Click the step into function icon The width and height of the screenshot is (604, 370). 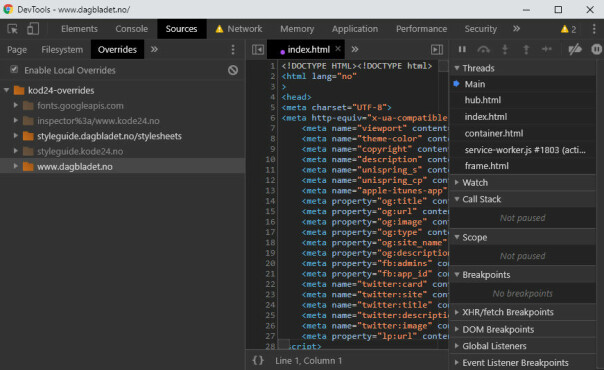click(x=505, y=49)
